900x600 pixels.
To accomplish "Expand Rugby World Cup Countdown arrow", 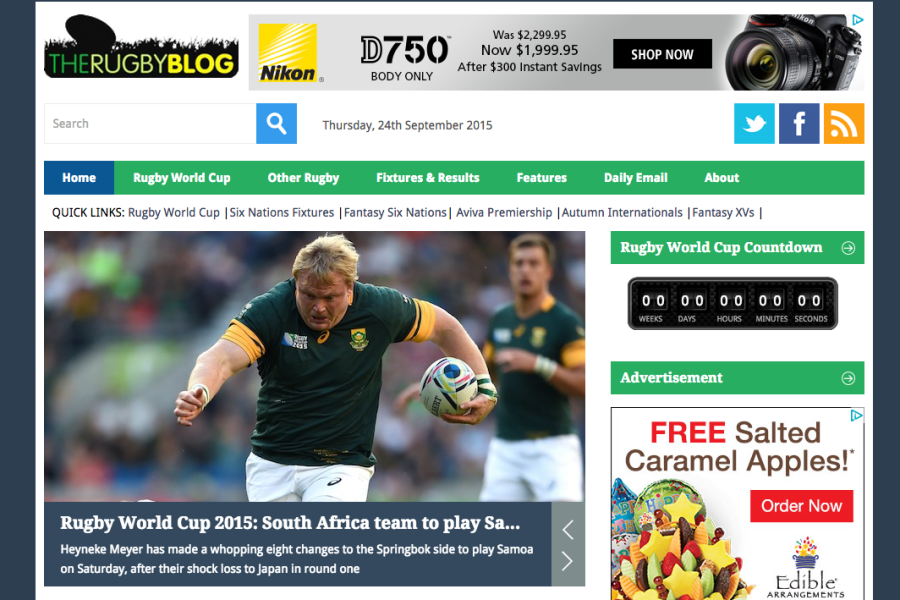I will point(848,248).
